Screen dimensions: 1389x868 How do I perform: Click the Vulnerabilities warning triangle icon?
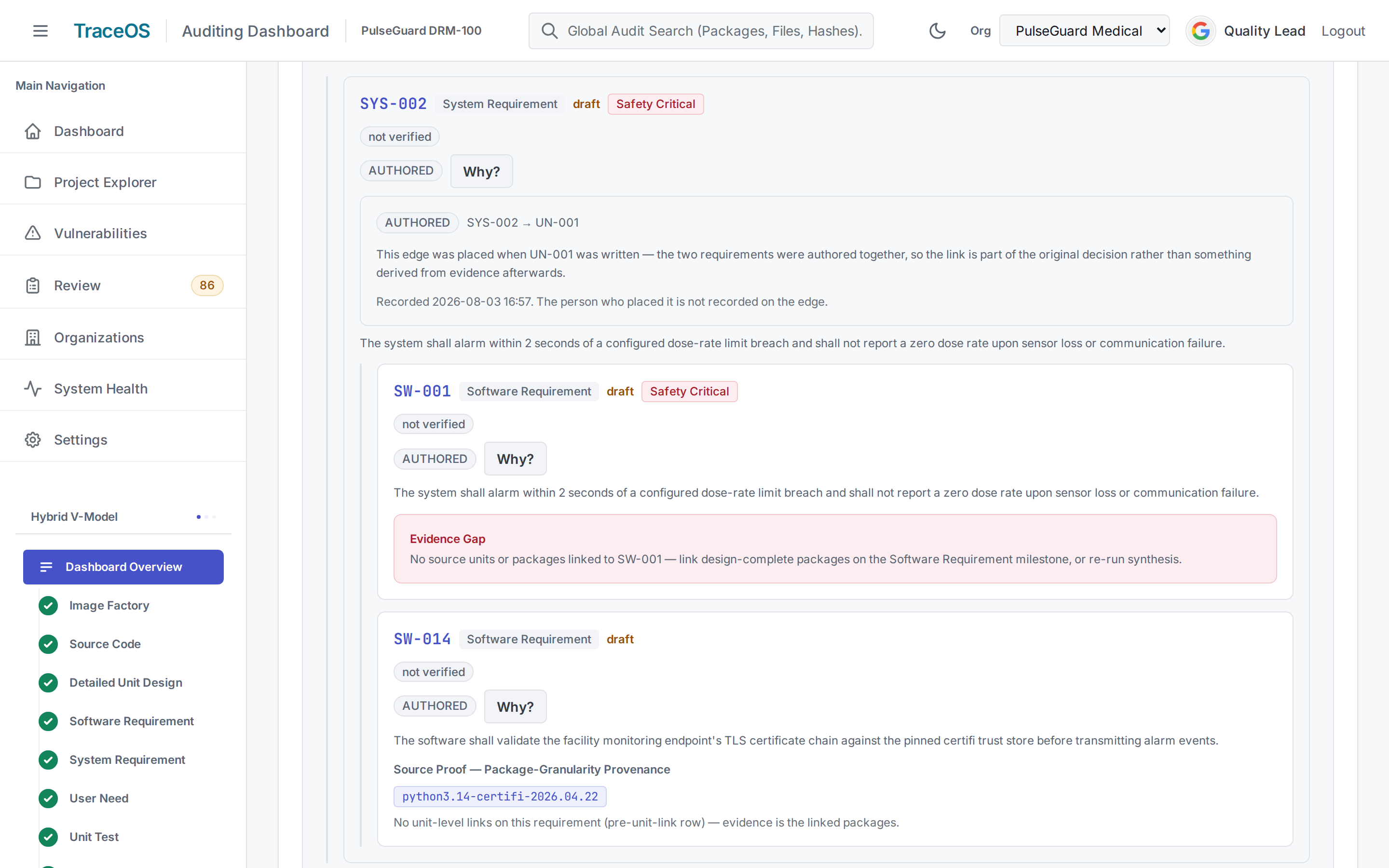tap(33, 233)
